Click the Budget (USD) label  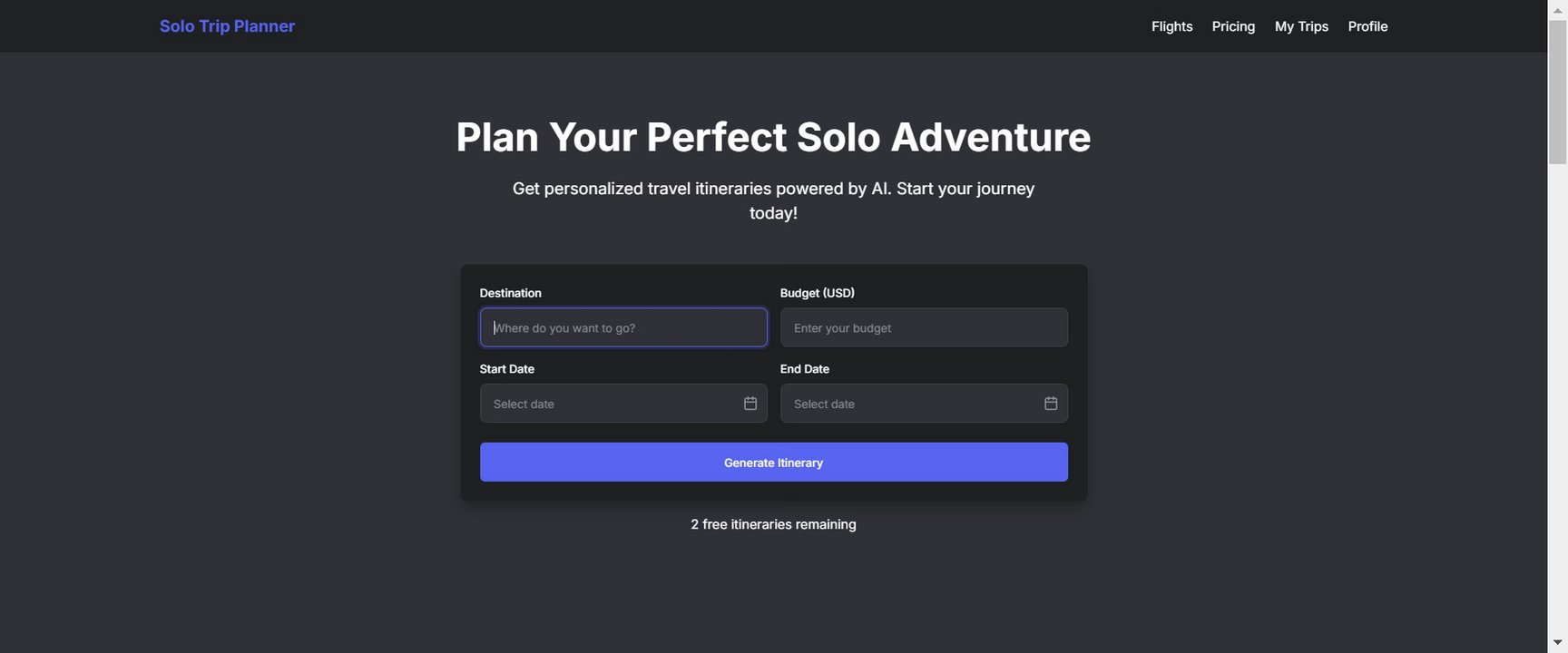point(817,293)
